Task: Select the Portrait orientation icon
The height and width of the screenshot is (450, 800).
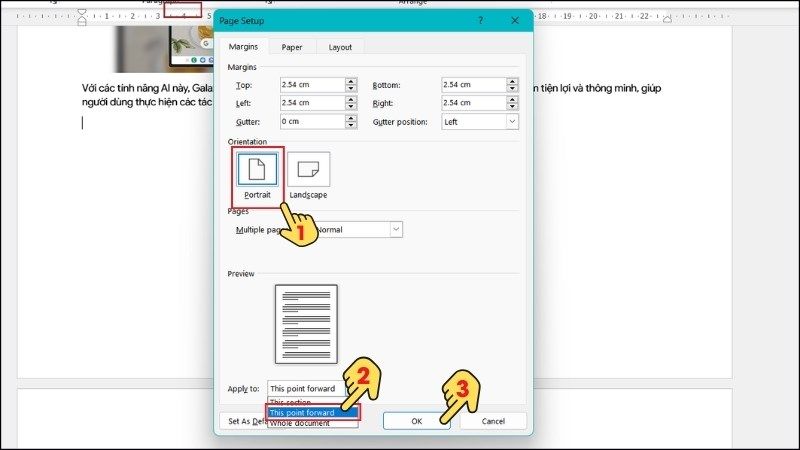Action: click(257, 170)
